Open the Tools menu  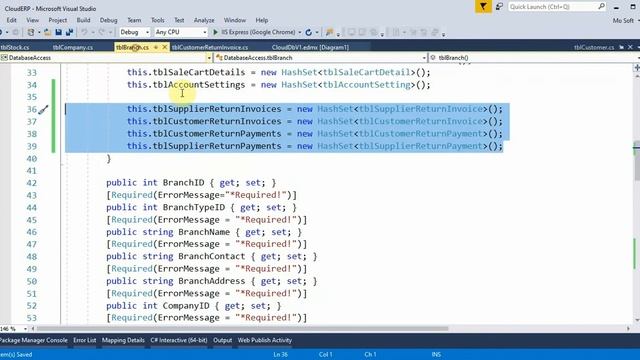158,20
